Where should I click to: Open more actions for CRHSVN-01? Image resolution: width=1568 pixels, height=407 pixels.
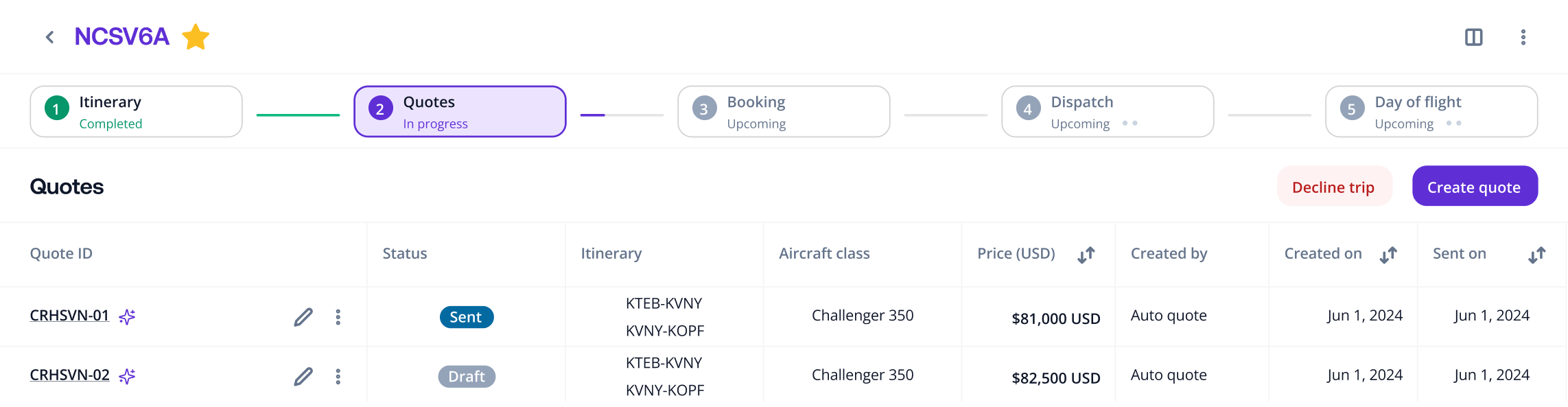tap(338, 317)
